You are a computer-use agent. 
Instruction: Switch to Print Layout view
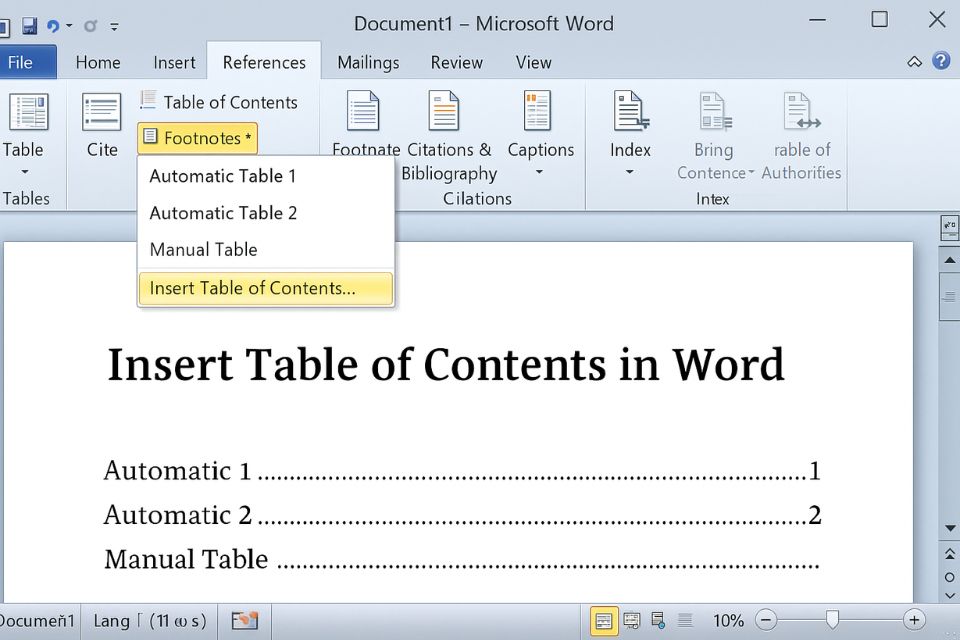click(604, 620)
